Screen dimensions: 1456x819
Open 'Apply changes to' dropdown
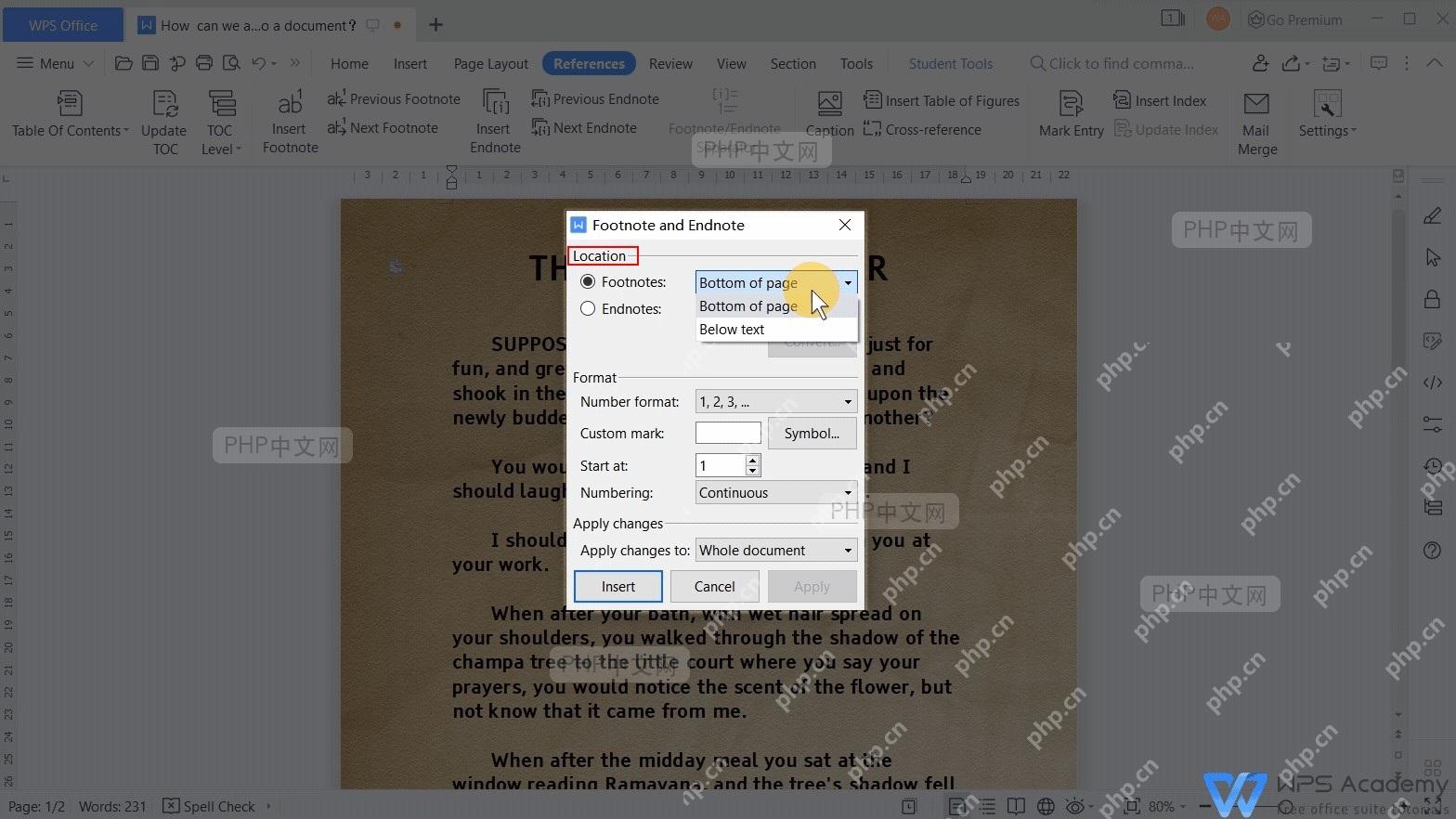pyautogui.click(x=776, y=551)
